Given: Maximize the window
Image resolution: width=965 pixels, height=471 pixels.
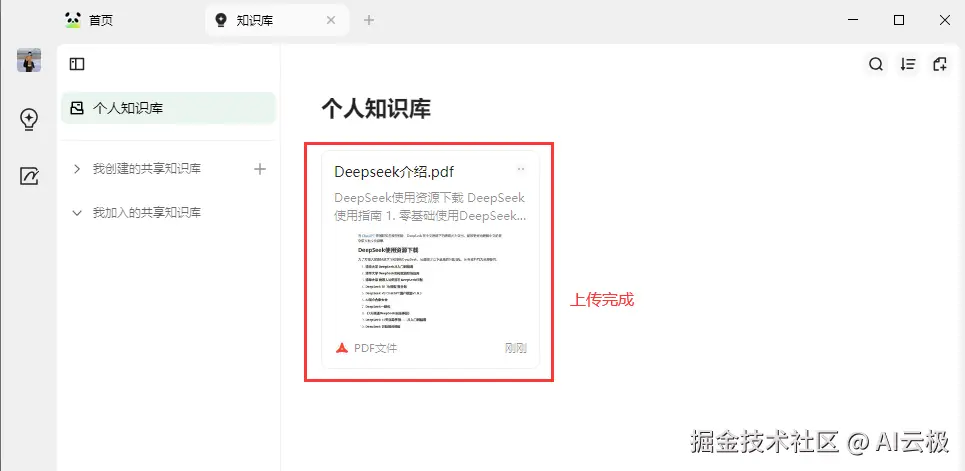Looking at the screenshot, I should [899, 20].
